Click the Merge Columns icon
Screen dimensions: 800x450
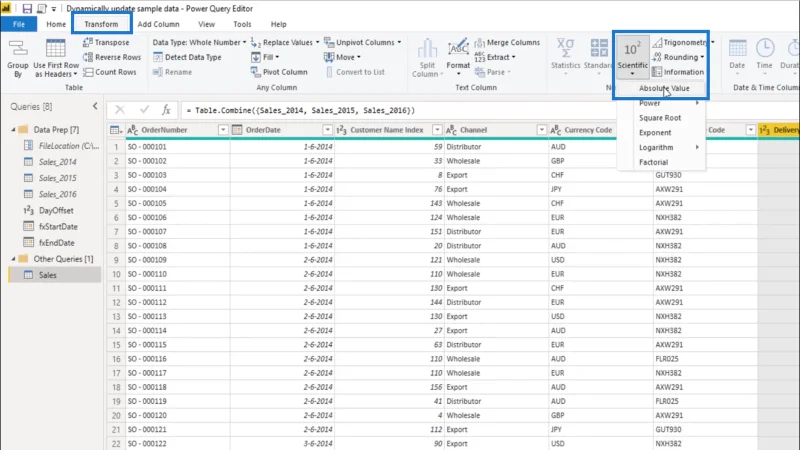click(480, 42)
